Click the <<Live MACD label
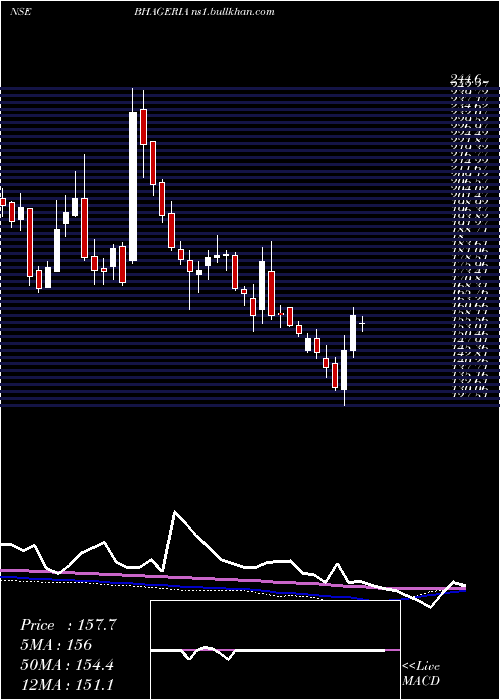This screenshot has width=500, height=700. 421,674
